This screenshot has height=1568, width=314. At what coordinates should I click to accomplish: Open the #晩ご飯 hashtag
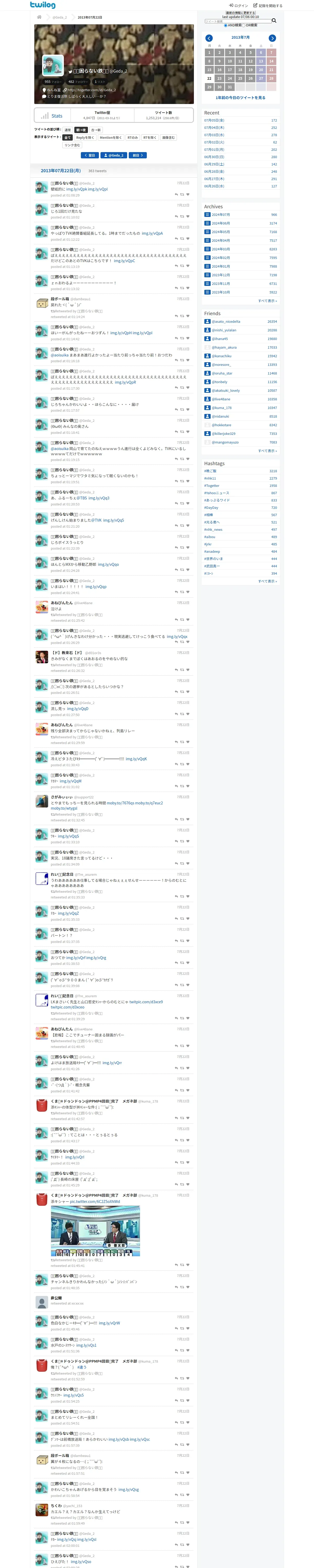[x=210, y=471]
